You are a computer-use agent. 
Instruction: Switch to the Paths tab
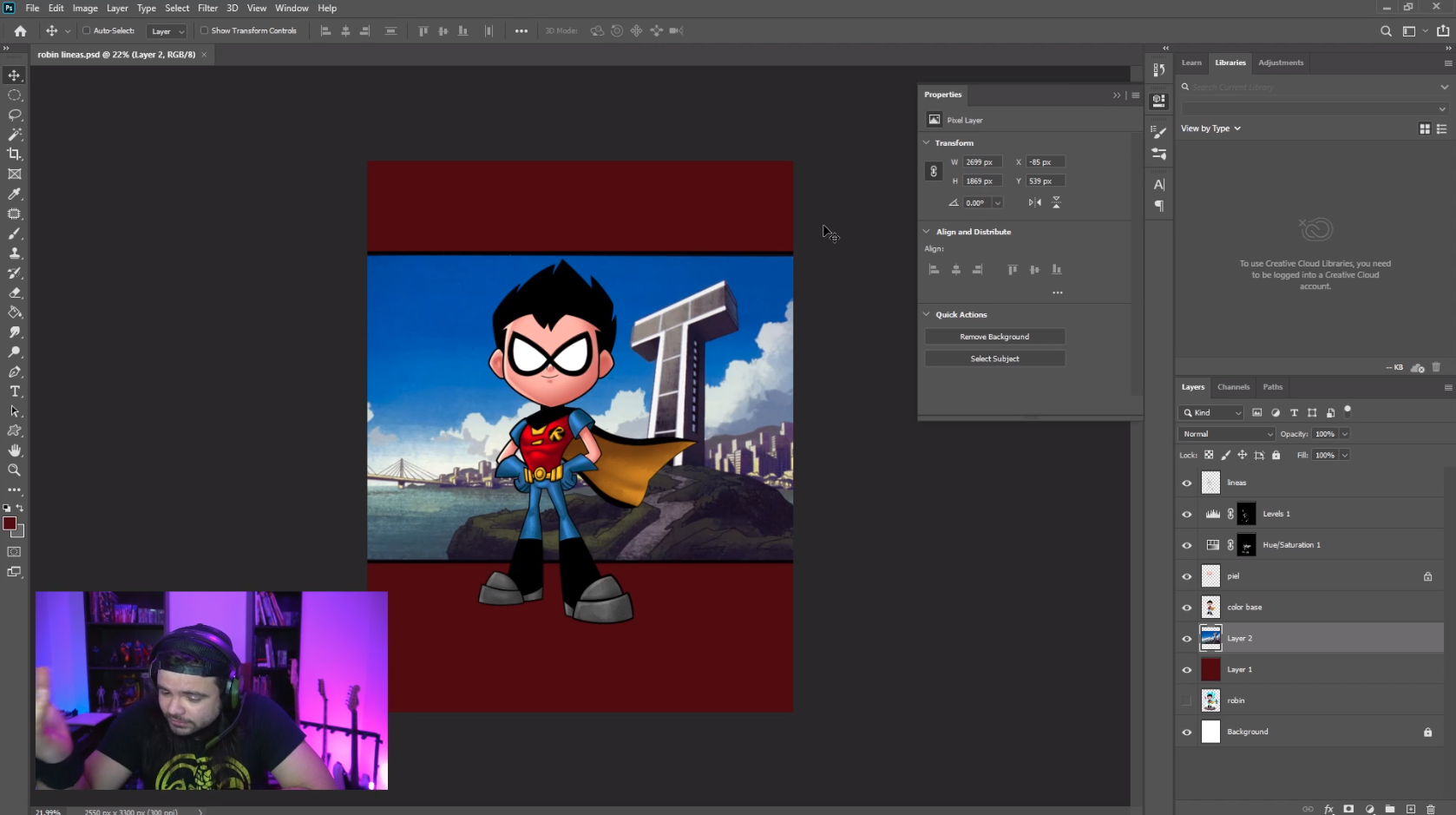pos(1272,387)
